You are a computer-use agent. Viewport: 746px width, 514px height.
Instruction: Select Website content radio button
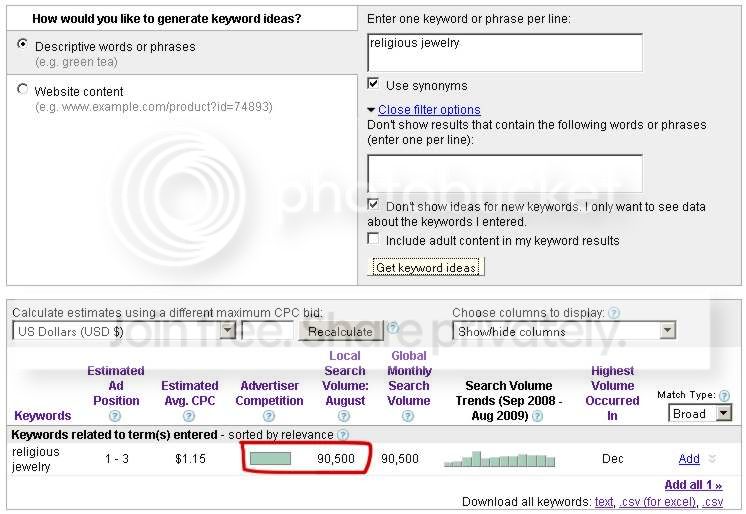point(22,89)
